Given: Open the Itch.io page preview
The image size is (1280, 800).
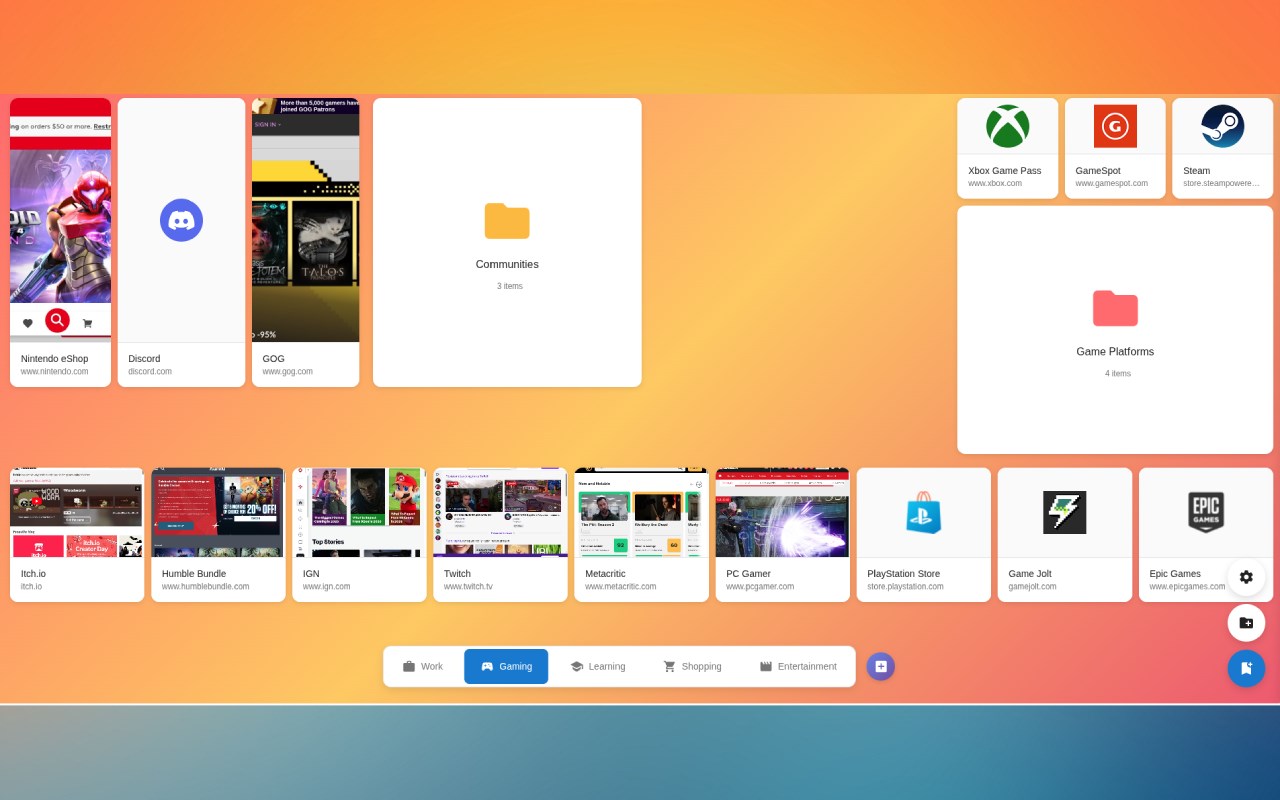Looking at the screenshot, I should [77, 512].
